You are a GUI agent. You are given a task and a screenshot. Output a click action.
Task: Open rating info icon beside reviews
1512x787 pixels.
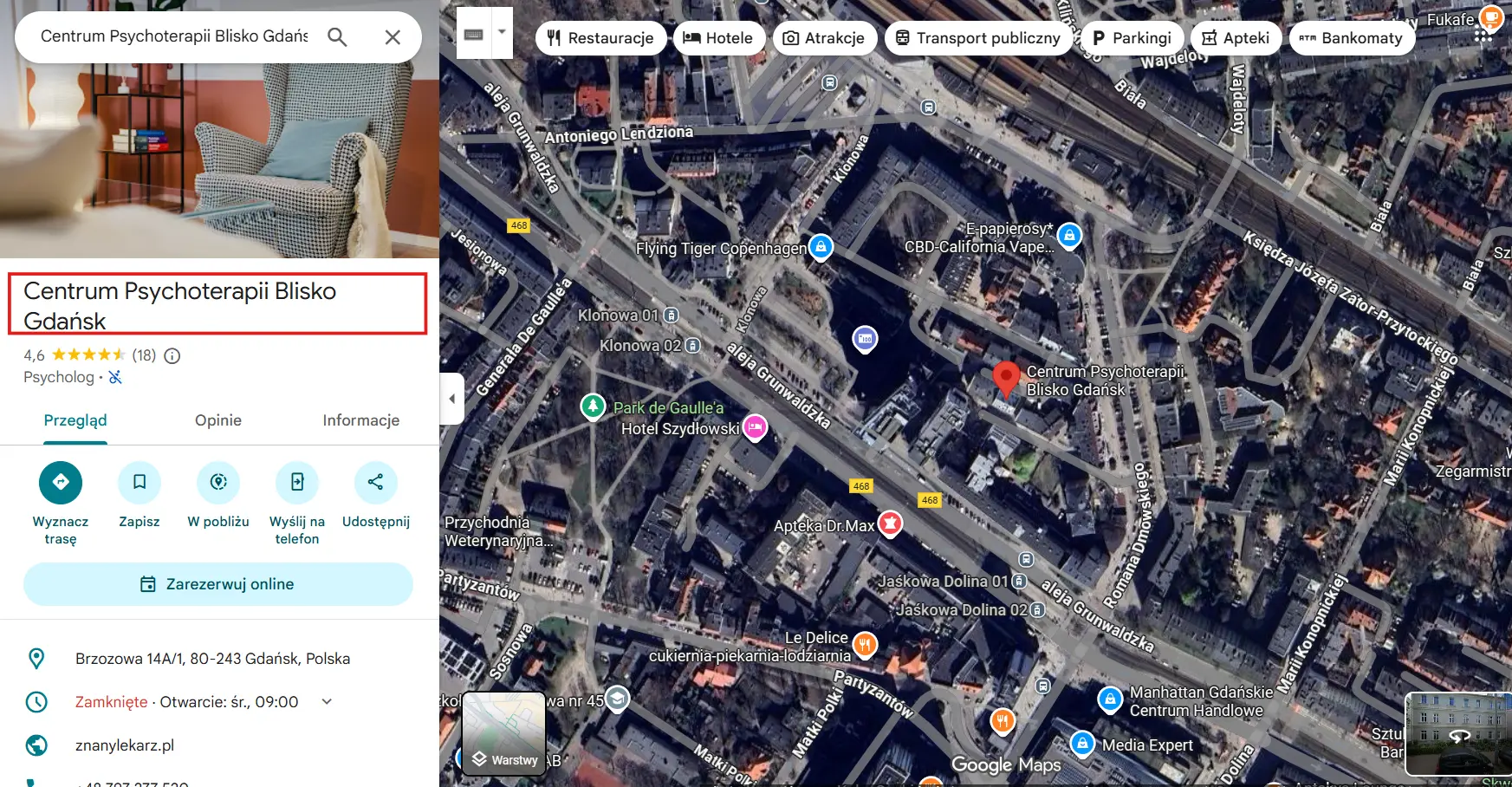172,355
